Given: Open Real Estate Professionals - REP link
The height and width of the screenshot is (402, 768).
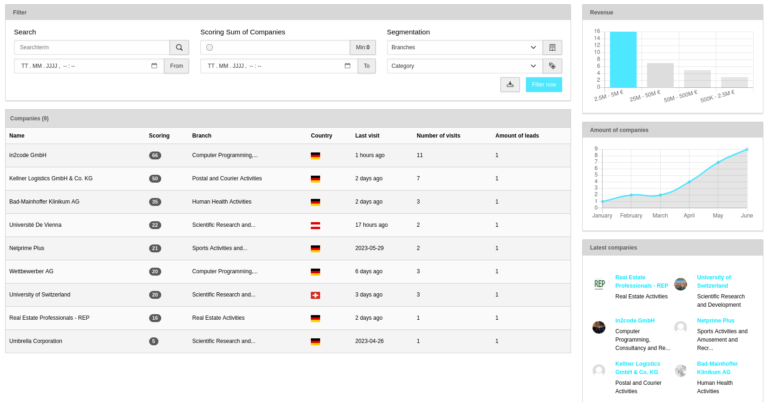Looking at the screenshot, I should pos(641,282).
